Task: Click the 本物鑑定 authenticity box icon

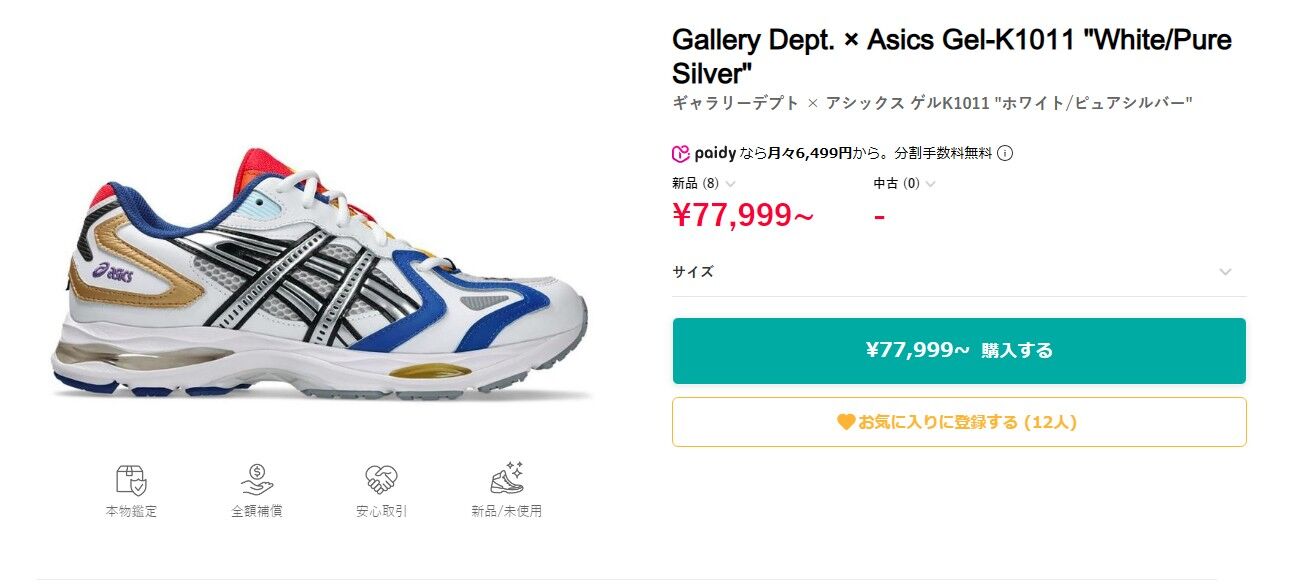Action: [x=131, y=480]
